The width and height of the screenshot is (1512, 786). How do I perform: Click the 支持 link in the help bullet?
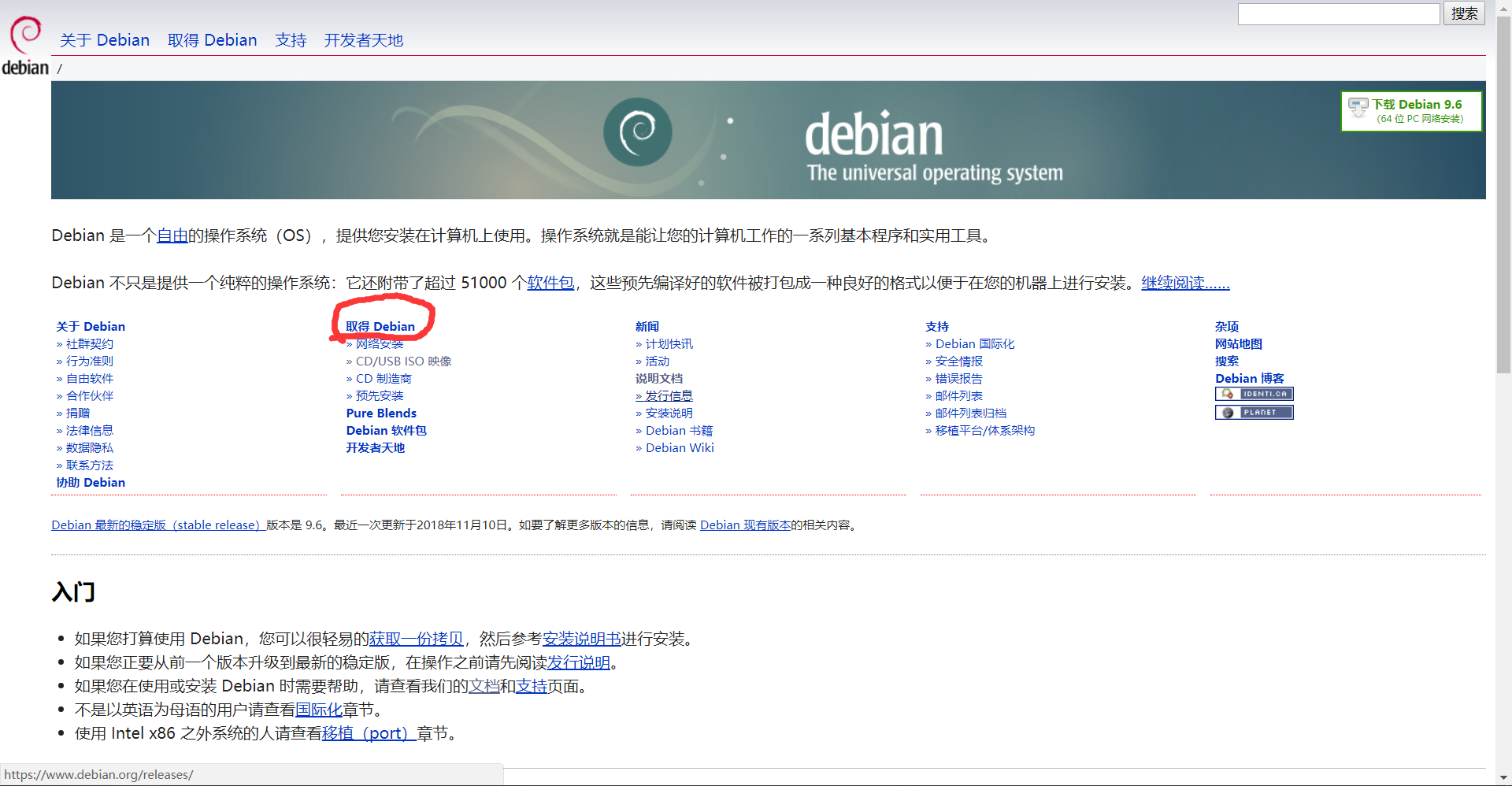pyautogui.click(x=532, y=686)
